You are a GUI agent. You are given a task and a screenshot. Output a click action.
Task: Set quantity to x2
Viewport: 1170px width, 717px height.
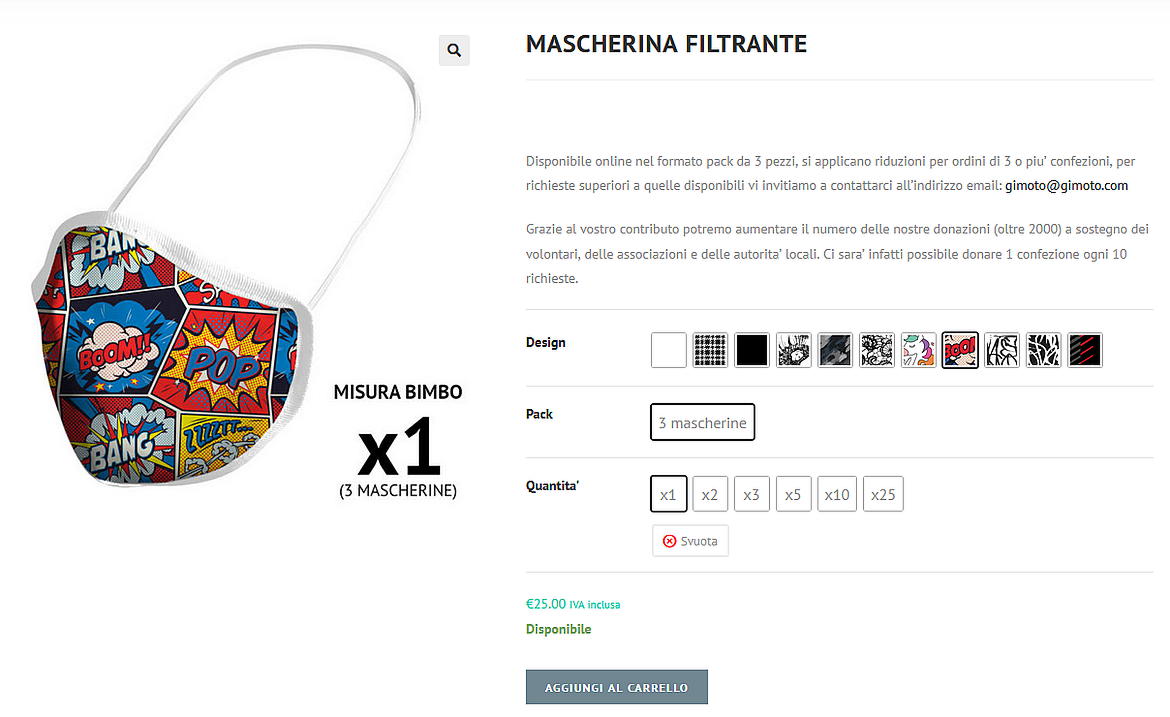coord(710,494)
